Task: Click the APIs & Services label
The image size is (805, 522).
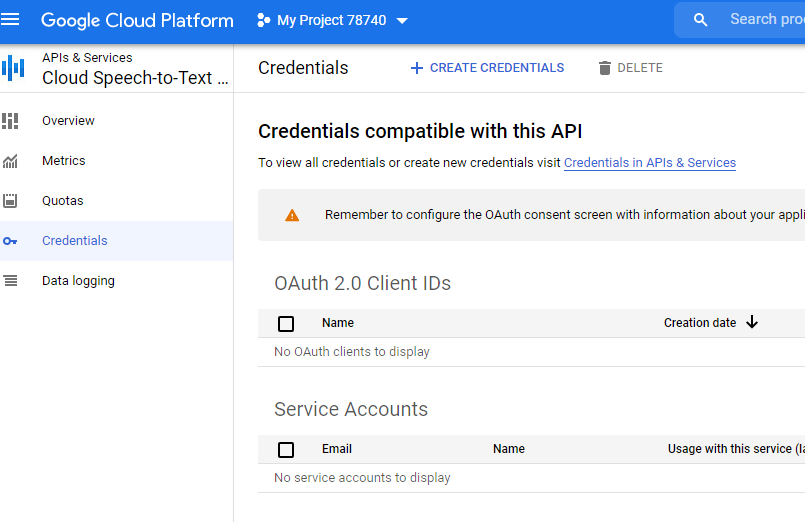Action: click(x=87, y=57)
